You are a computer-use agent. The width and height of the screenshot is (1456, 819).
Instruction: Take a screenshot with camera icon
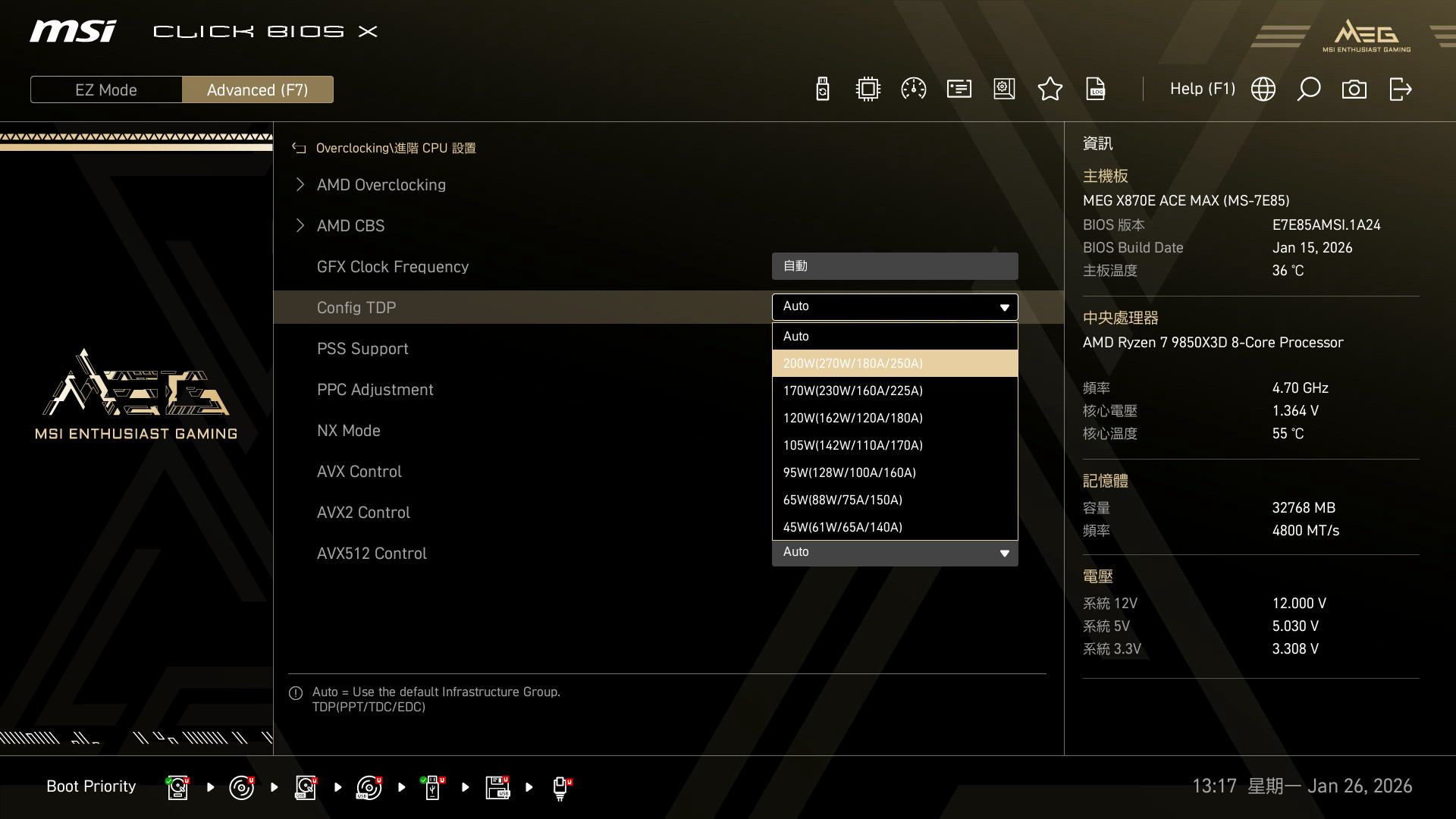point(1354,89)
